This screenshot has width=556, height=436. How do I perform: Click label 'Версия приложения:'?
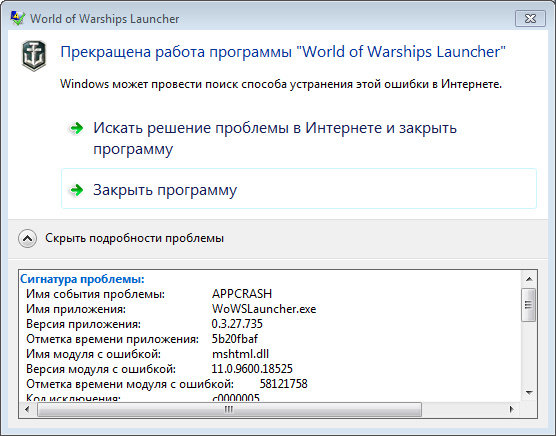[x=83, y=324]
